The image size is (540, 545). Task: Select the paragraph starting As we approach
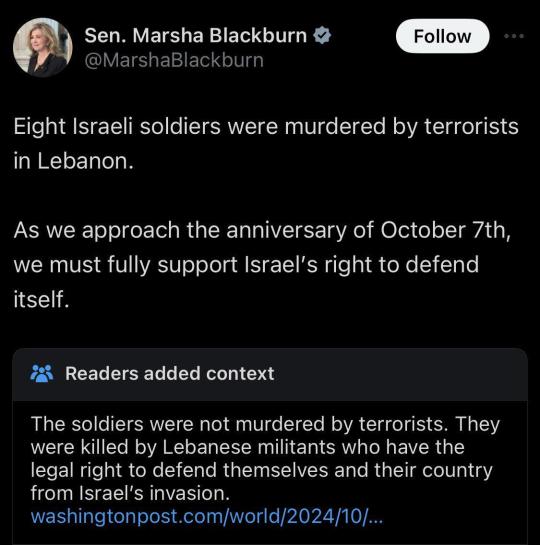[262, 264]
